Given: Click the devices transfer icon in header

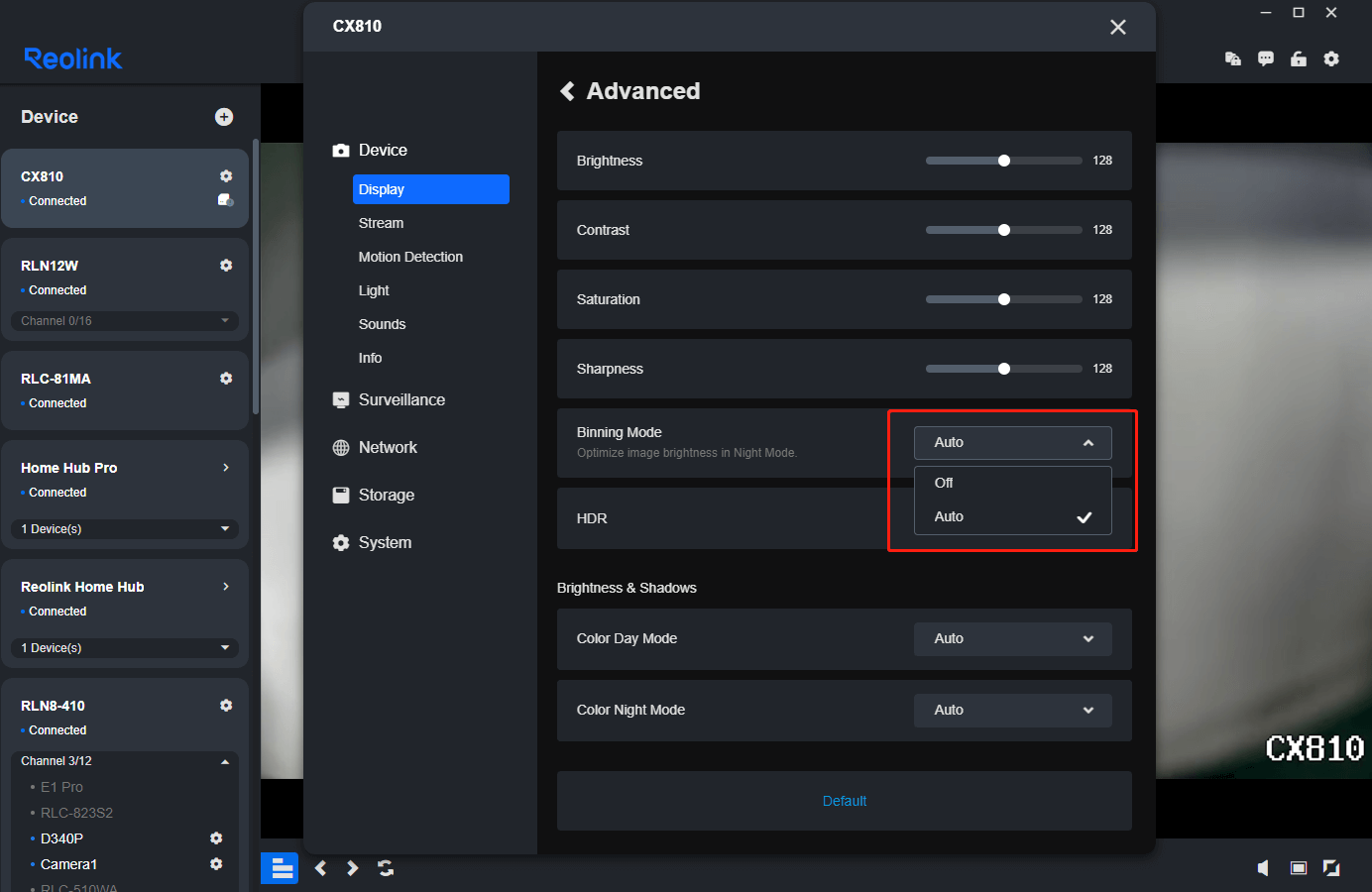Looking at the screenshot, I should [1233, 58].
